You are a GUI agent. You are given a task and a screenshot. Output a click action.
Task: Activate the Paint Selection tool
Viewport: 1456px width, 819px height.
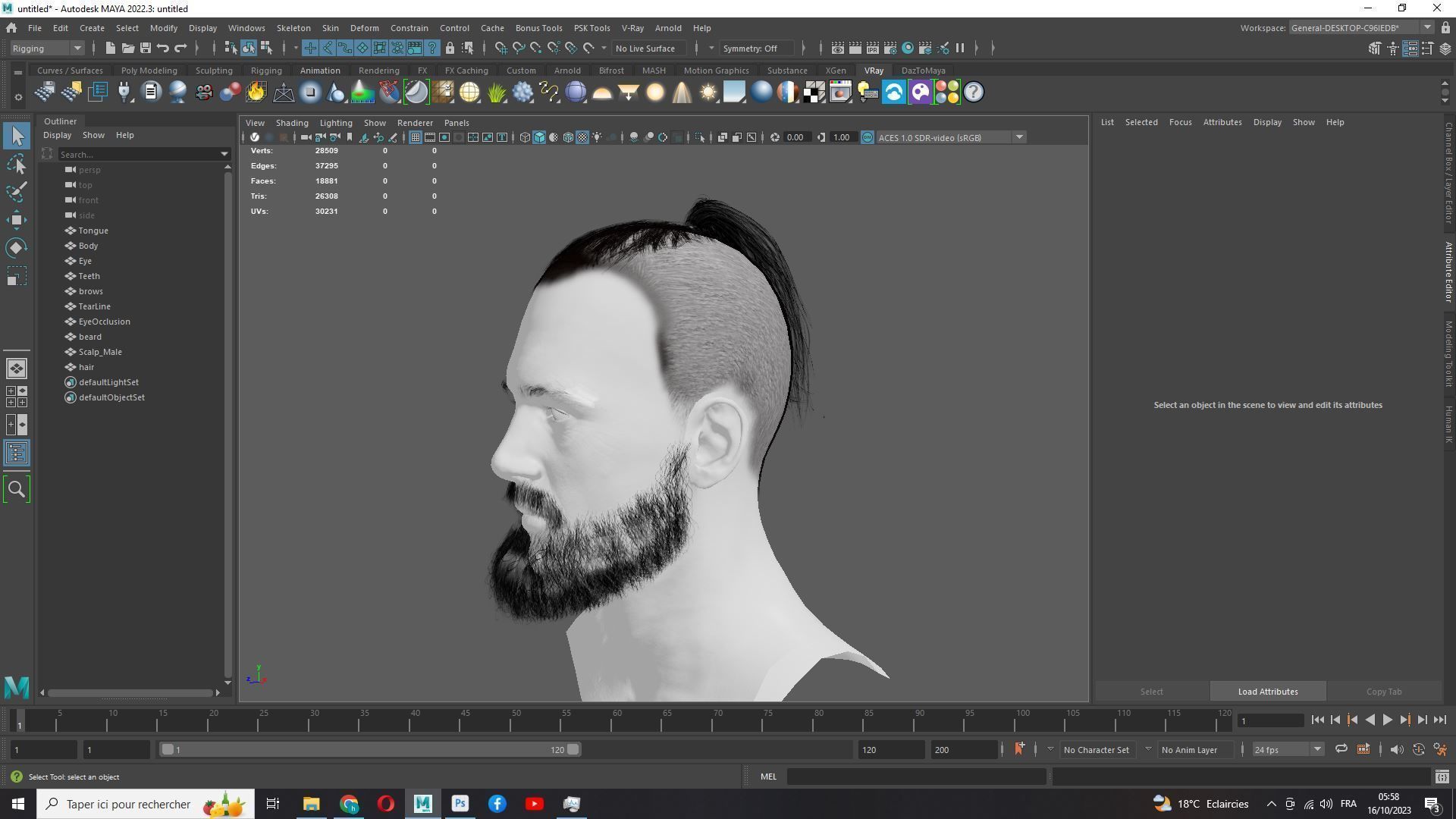(17, 191)
